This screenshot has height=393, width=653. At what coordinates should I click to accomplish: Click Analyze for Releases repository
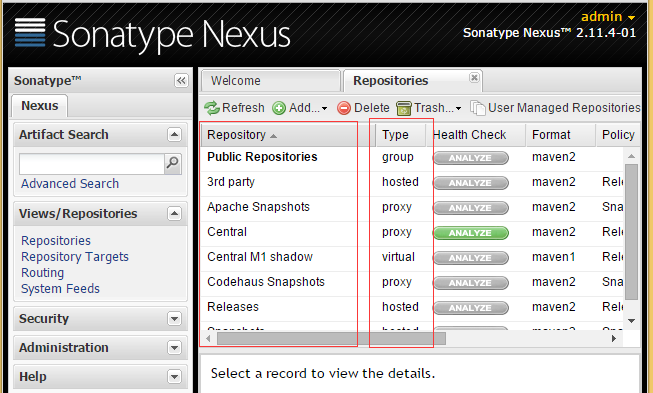[x=471, y=308]
